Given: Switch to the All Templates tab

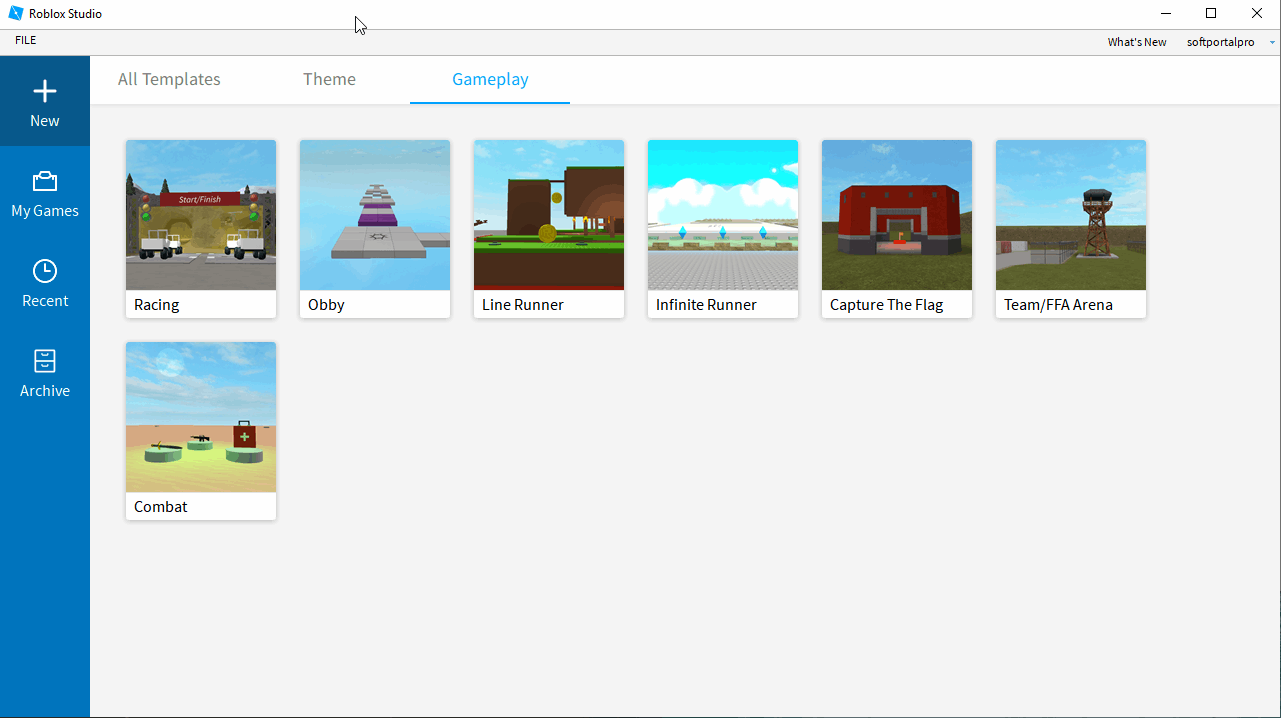Looking at the screenshot, I should (169, 79).
